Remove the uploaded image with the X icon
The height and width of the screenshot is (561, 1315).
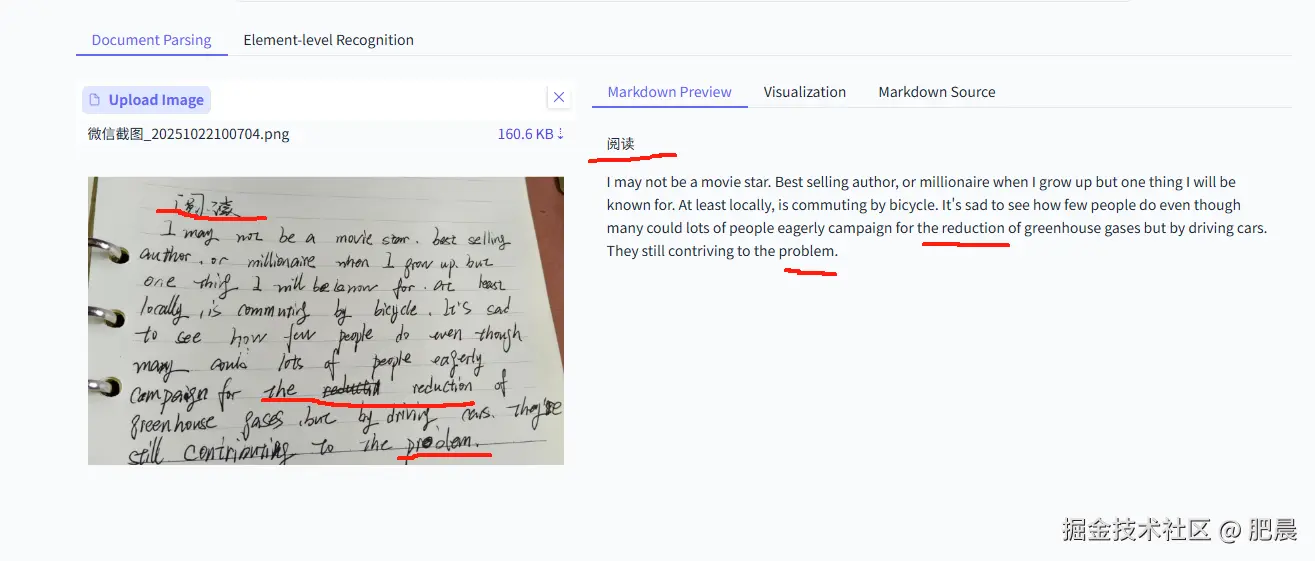559,97
